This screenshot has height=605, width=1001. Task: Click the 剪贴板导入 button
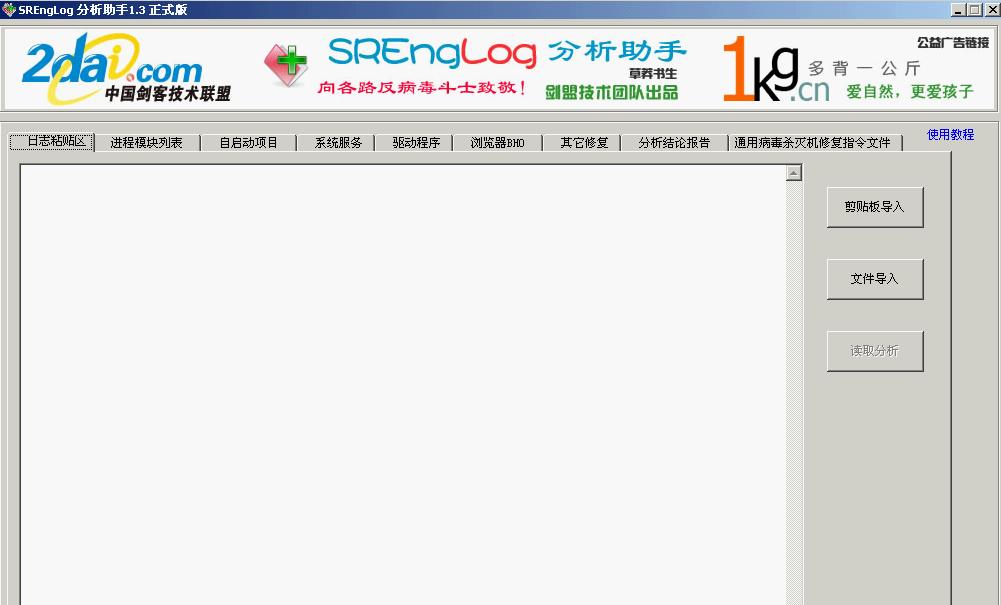tap(875, 207)
